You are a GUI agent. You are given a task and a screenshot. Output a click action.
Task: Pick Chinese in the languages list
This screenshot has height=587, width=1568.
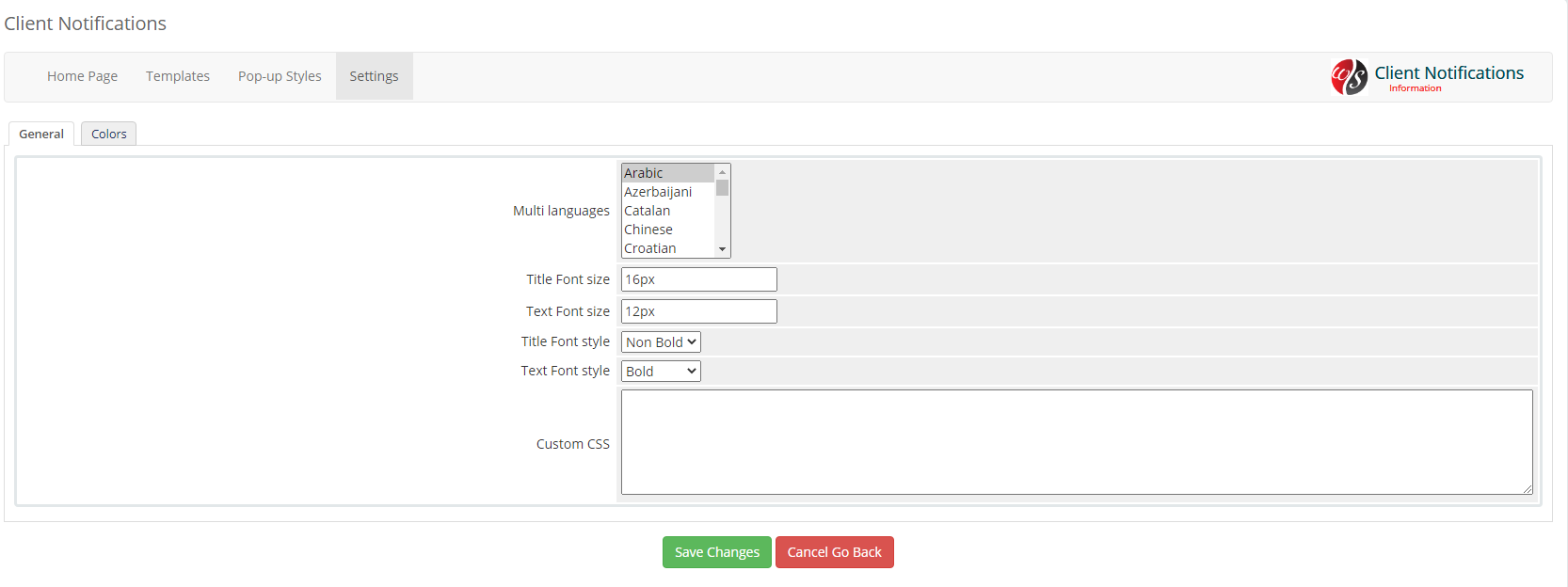[666, 230]
